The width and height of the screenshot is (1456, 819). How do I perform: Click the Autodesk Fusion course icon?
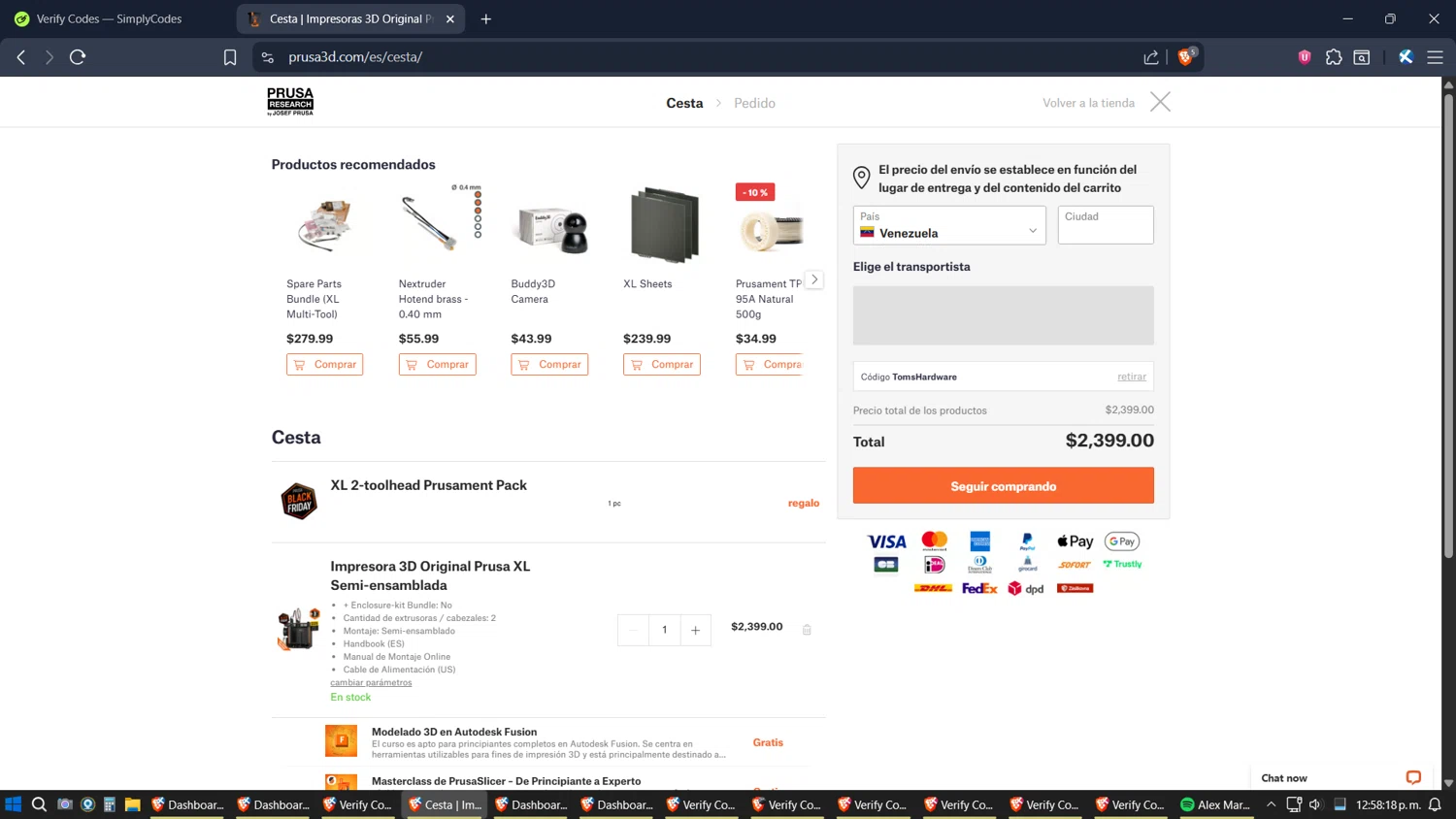click(x=341, y=740)
